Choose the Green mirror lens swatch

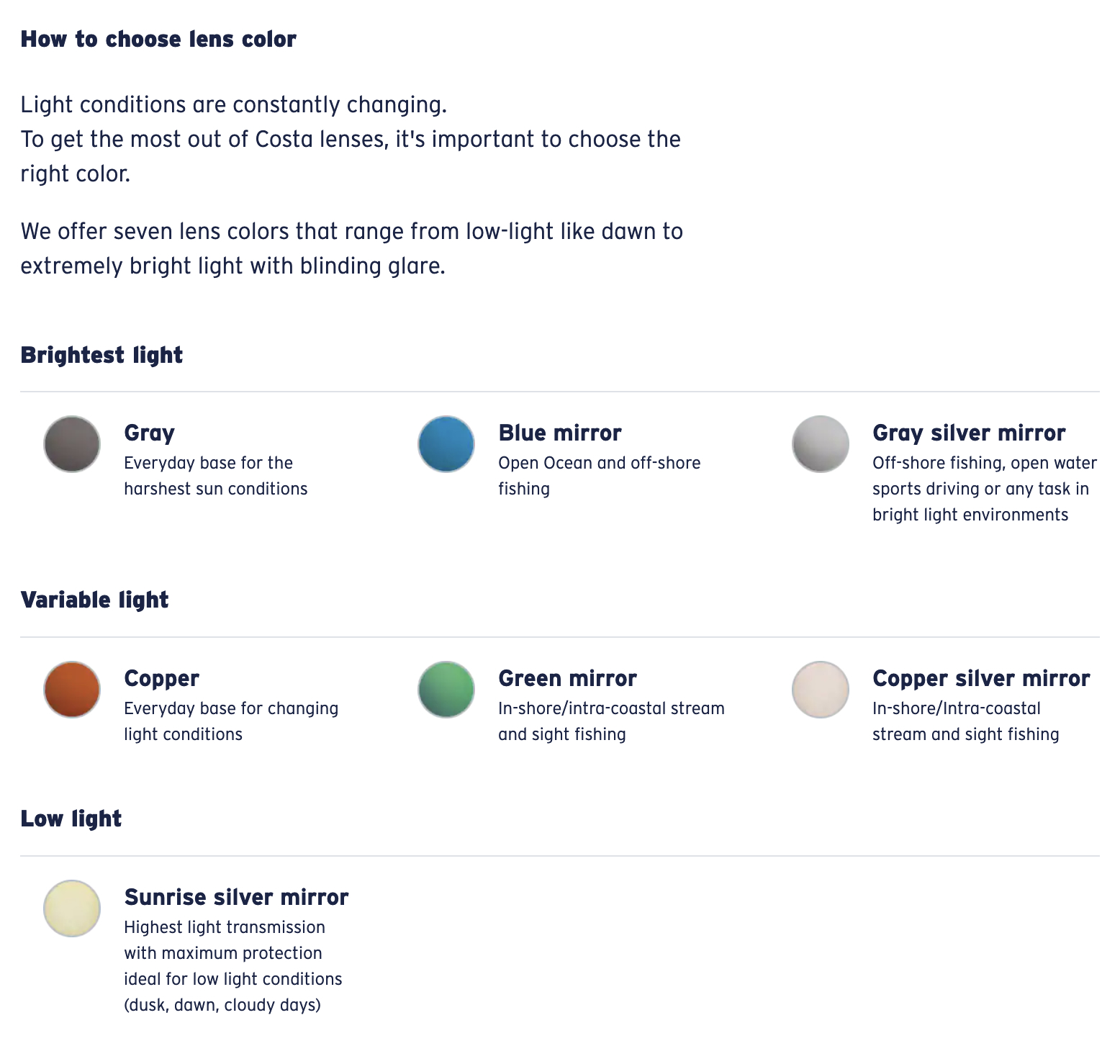[446, 690]
